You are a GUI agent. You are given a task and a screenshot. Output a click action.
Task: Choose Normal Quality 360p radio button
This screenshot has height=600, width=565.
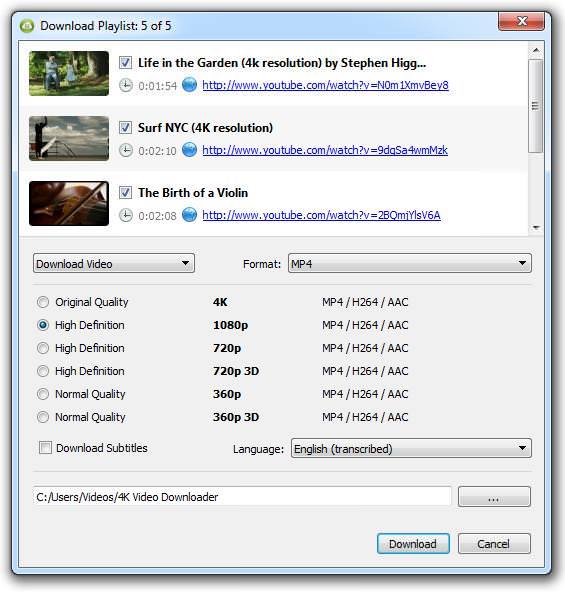coord(43,394)
